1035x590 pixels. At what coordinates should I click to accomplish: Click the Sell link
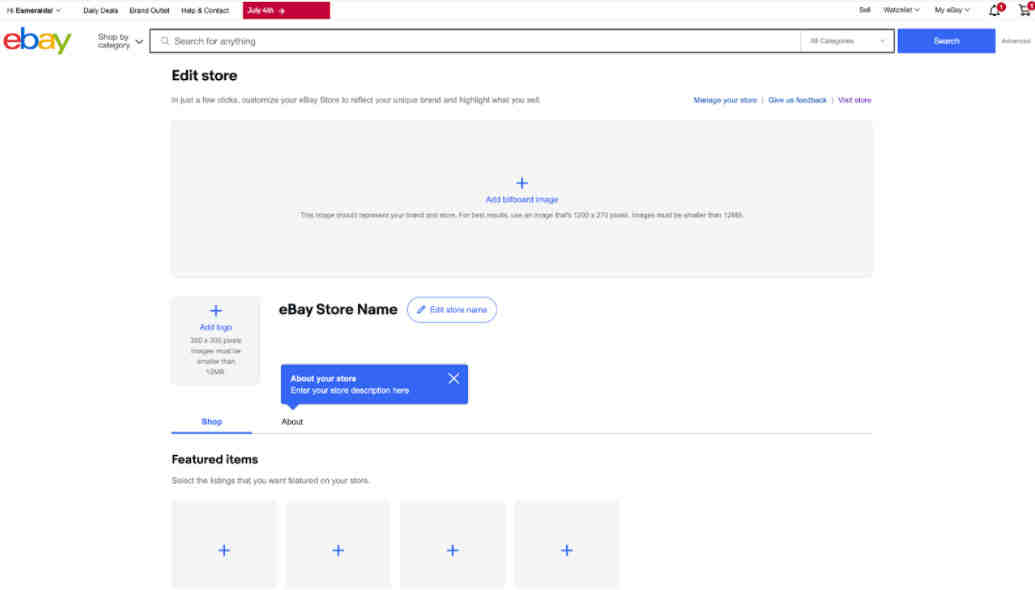[x=864, y=10]
